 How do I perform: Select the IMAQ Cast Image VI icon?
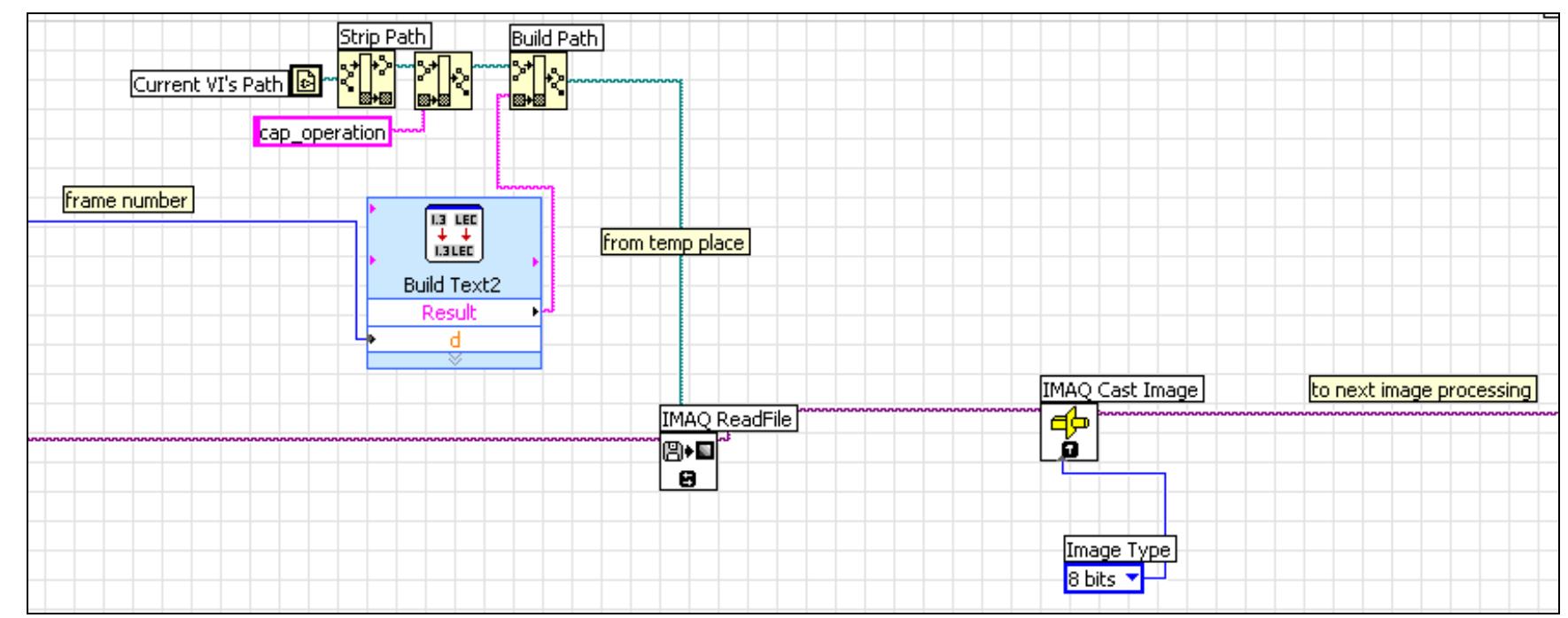1069,432
